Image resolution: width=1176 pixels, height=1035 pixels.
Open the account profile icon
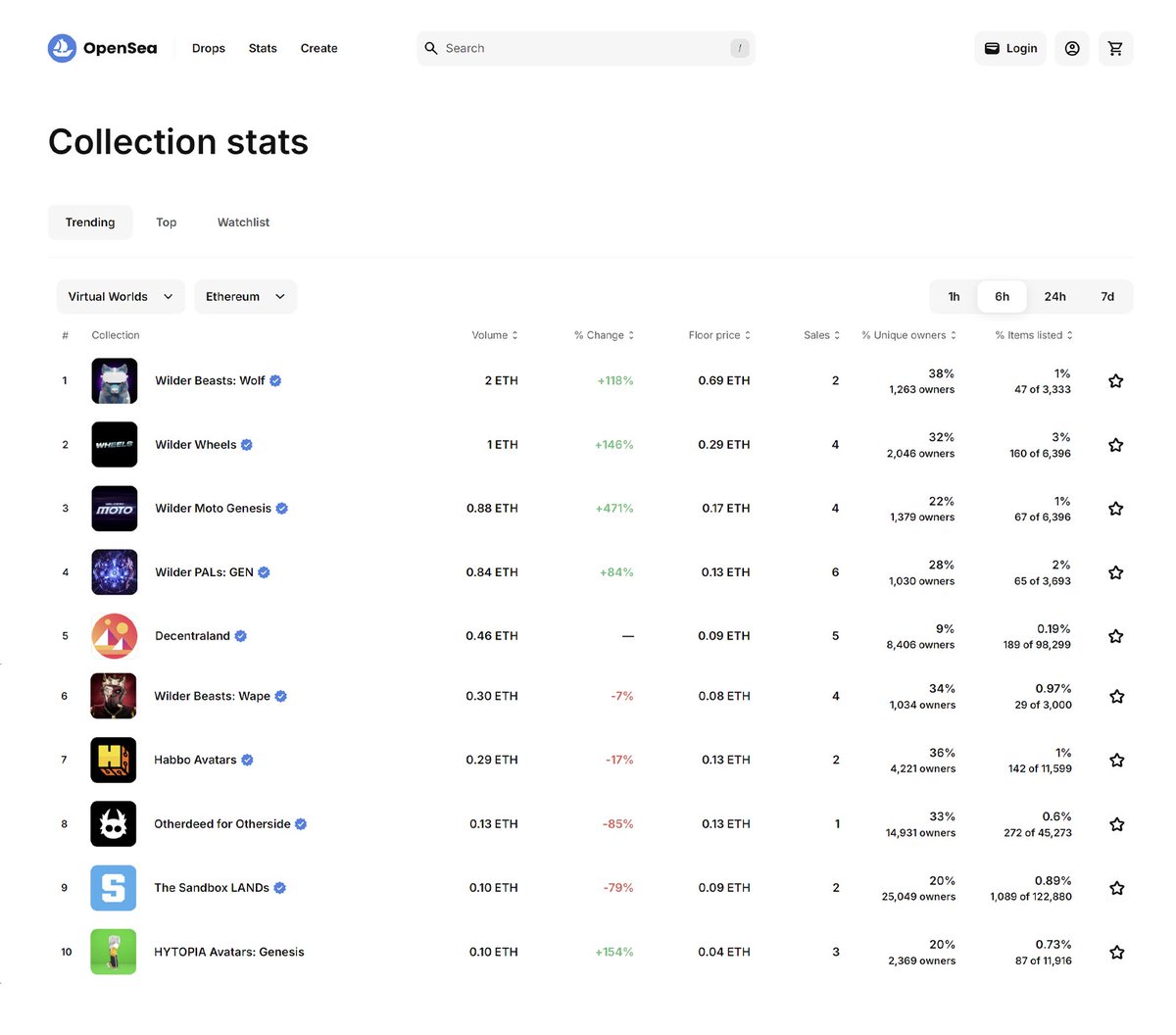(1072, 48)
